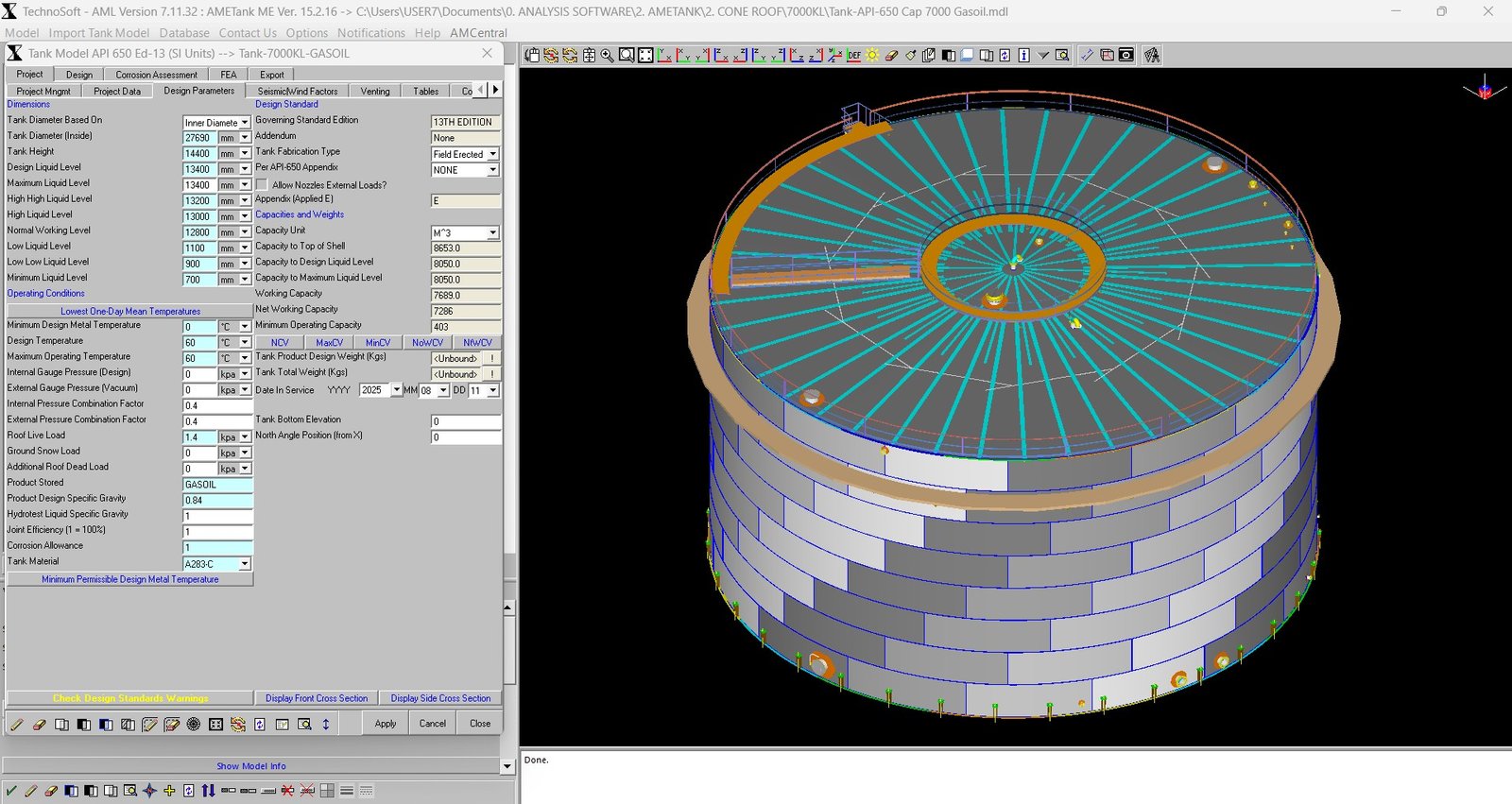Click the fit-to-window icon in viewport toolbar
The image size is (1512, 804).
tap(645, 56)
